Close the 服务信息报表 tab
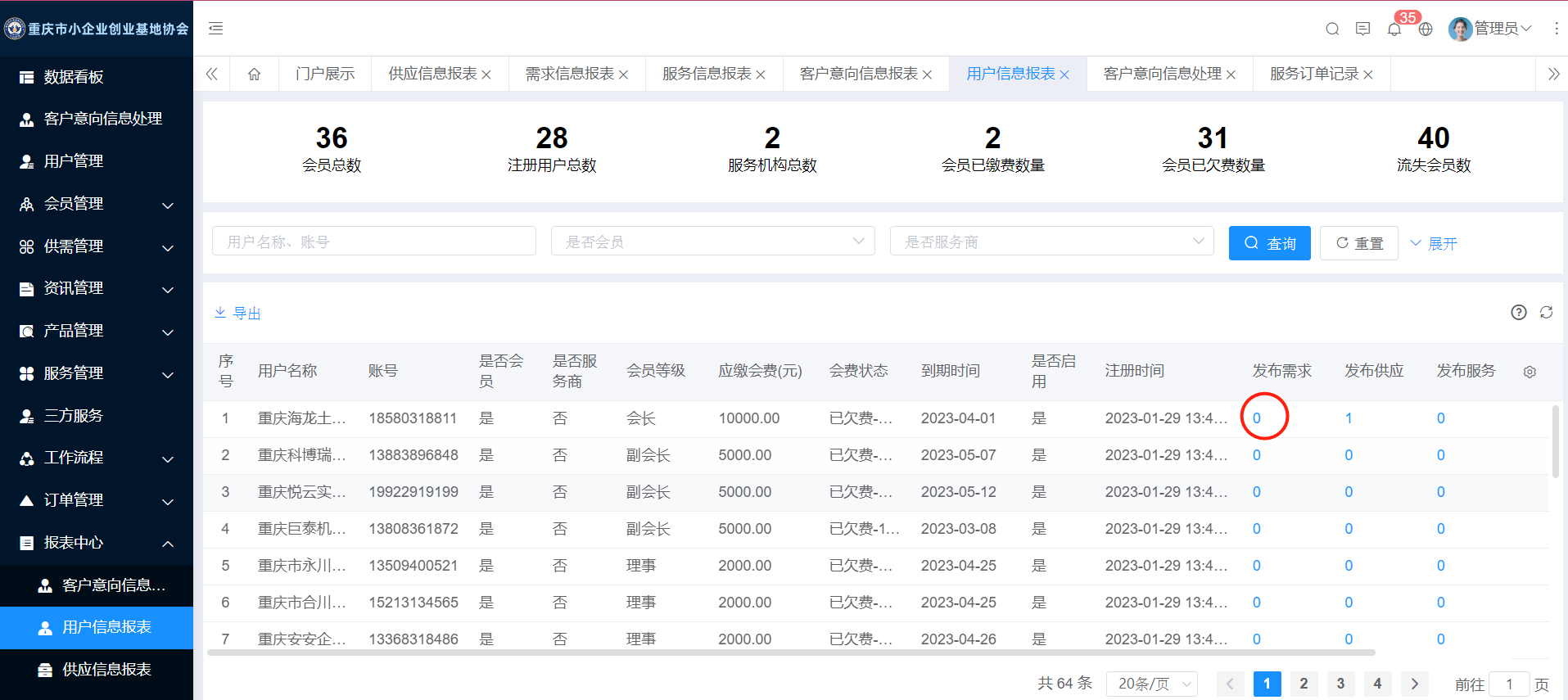This screenshot has width=1568, height=700. [x=761, y=75]
